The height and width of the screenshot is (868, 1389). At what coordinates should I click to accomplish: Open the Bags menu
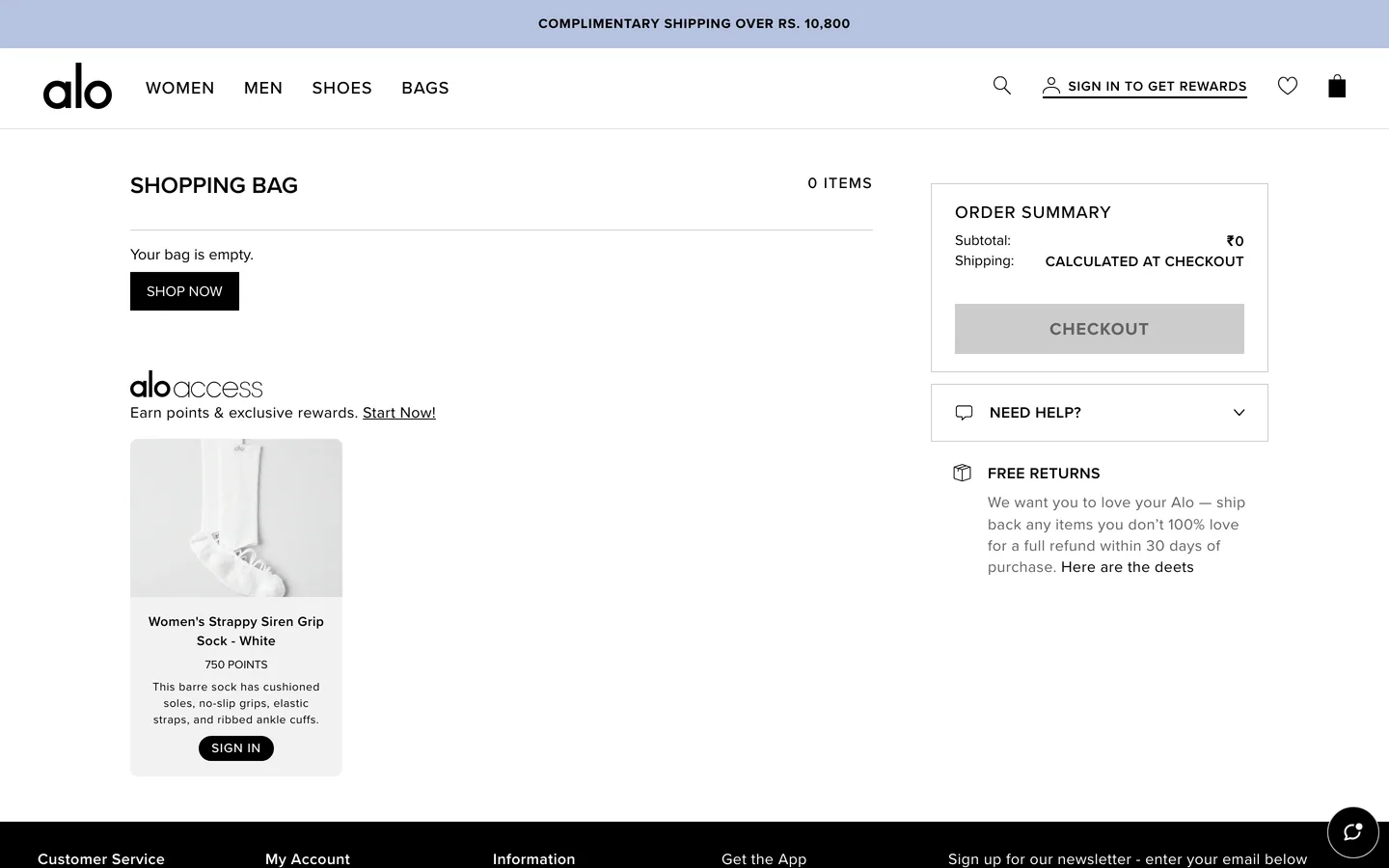(425, 88)
